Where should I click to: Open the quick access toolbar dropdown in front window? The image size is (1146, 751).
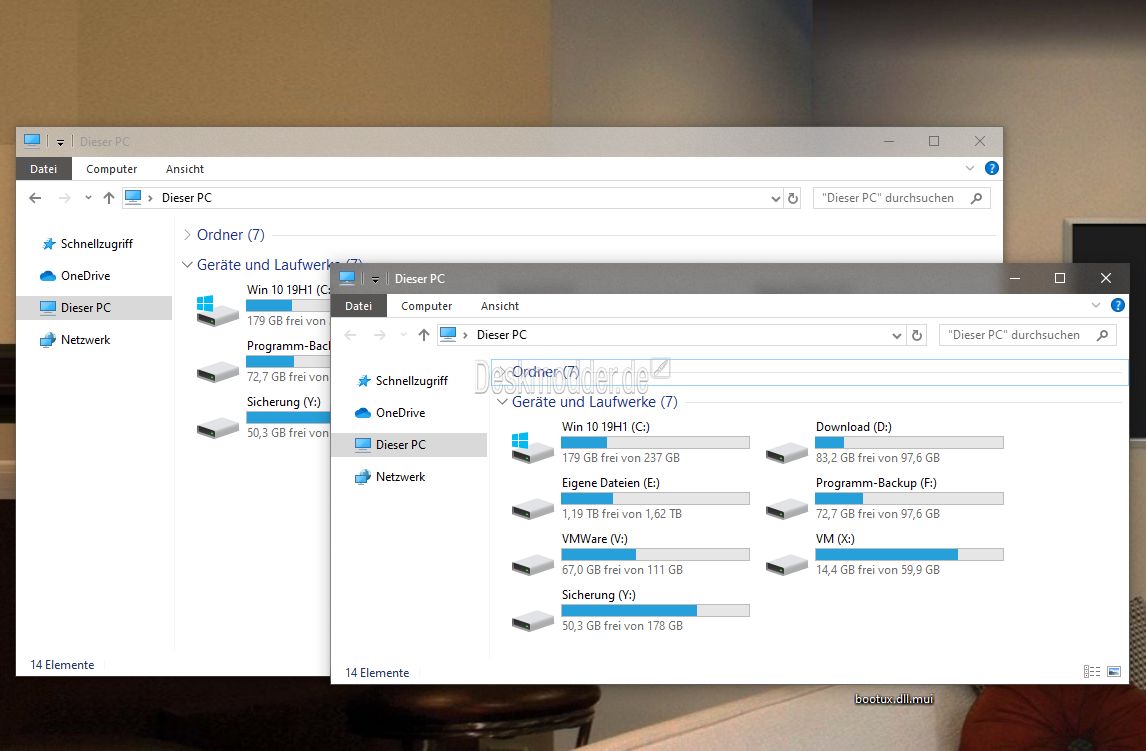(x=375, y=279)
